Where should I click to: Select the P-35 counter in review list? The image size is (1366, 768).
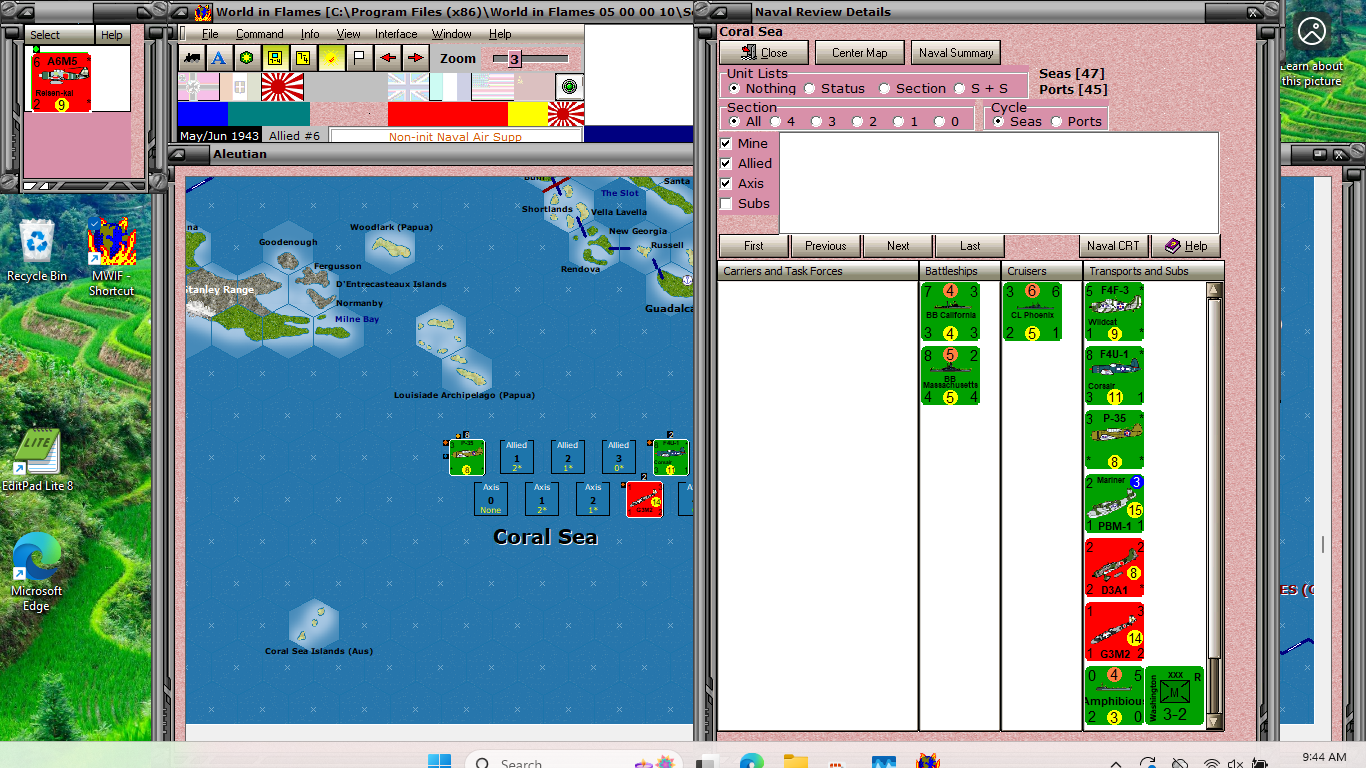click(x=1114, y=440)
